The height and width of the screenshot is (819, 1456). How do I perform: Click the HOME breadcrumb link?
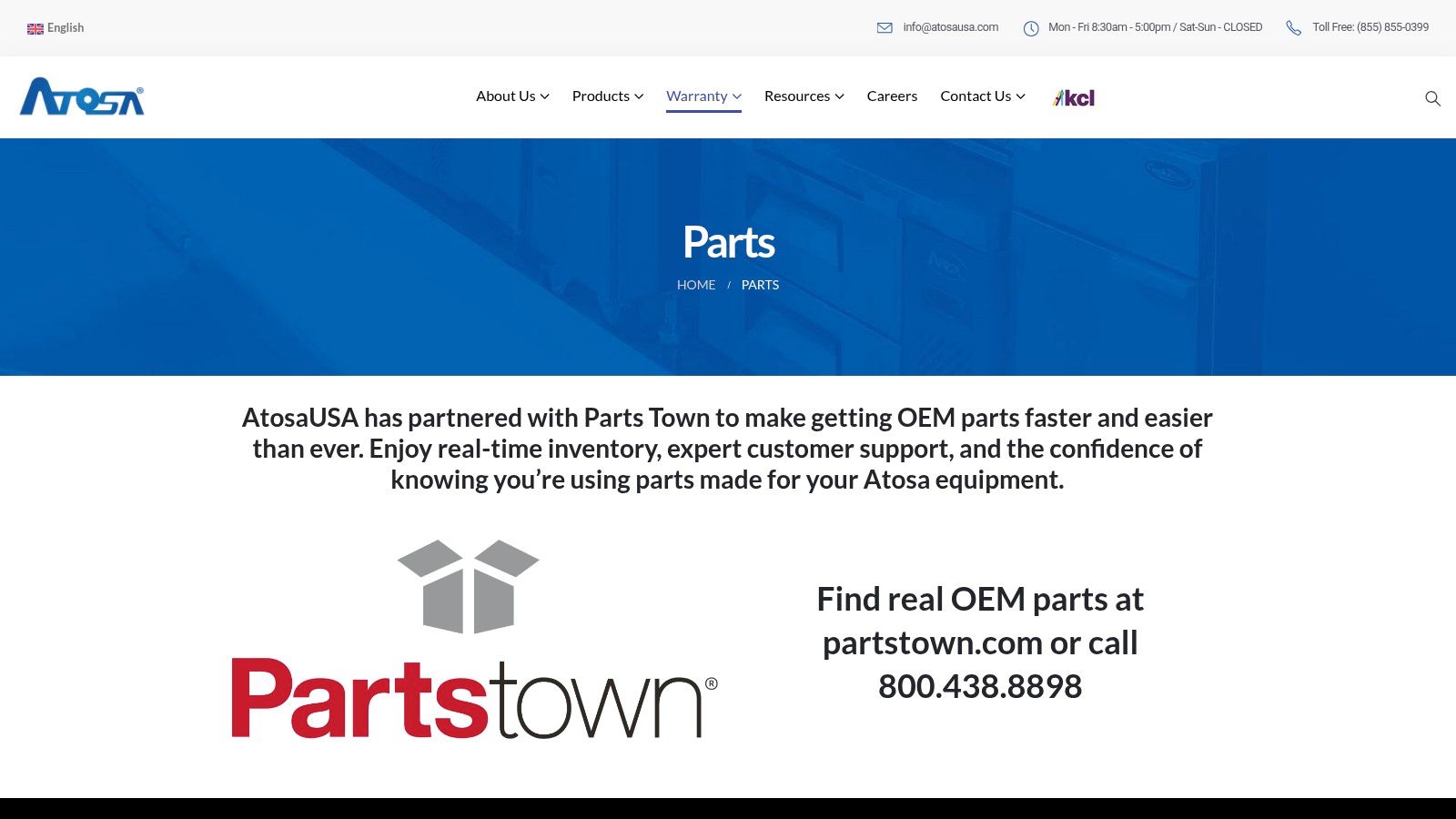(x=696, y=285)
